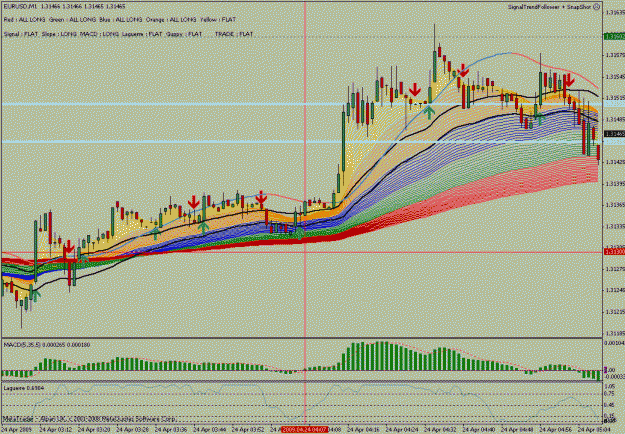Click the MACD(5,35,5) subwindow label

coord(47,345)
